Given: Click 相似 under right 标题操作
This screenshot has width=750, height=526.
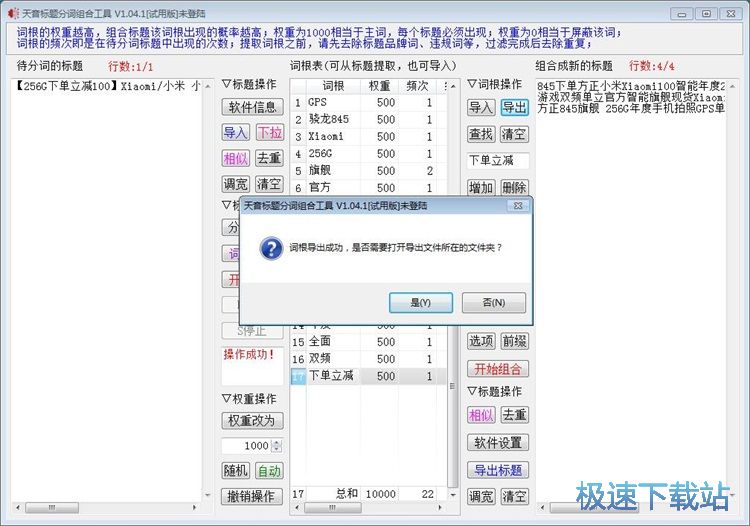Looking at the screenshot, I should click(480, 415).
